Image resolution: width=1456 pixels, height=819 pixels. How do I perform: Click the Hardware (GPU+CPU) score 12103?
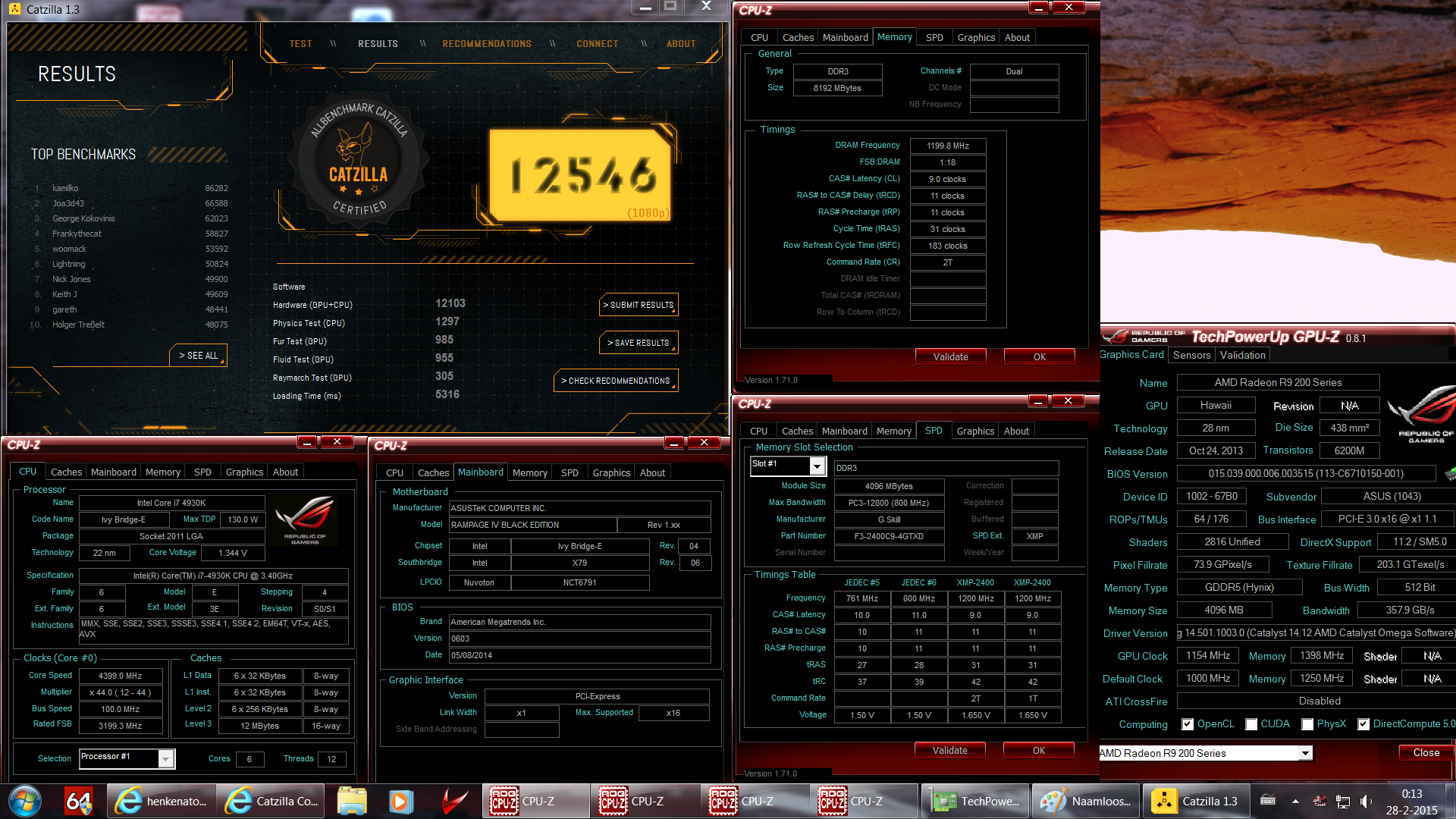[450, 303]
